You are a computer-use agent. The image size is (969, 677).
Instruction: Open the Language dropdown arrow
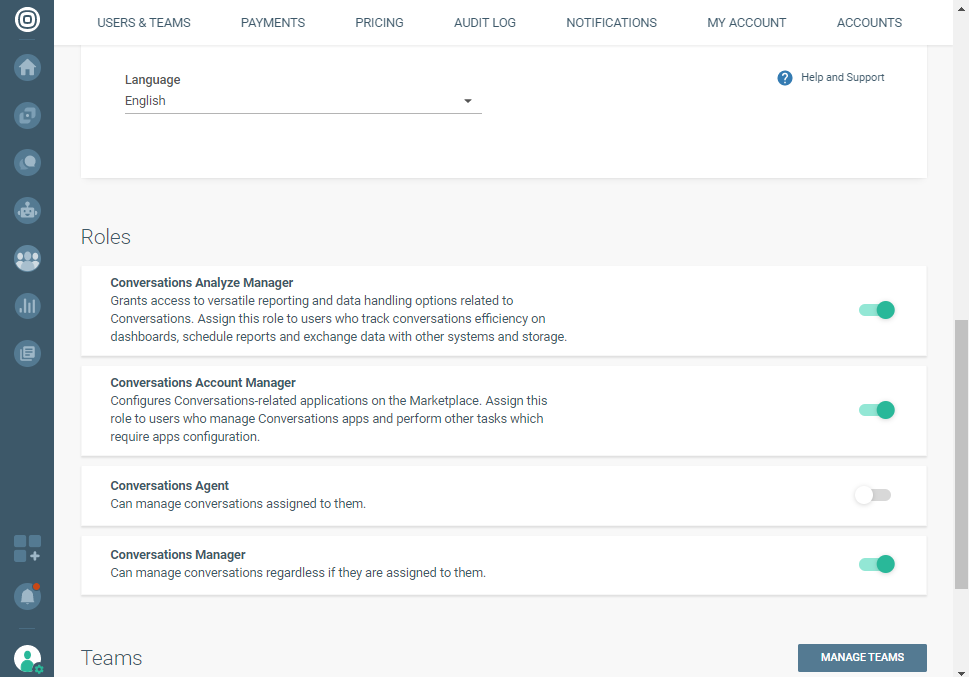(x=467, y=101)
